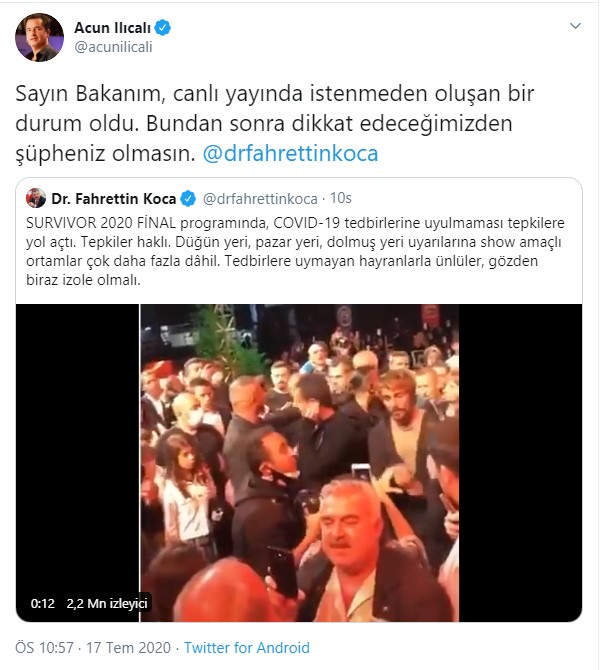This screenshot has height=670, width=601.
Task: Click the 2,2 Mn izleyici view count
Action: pos(107,603)
